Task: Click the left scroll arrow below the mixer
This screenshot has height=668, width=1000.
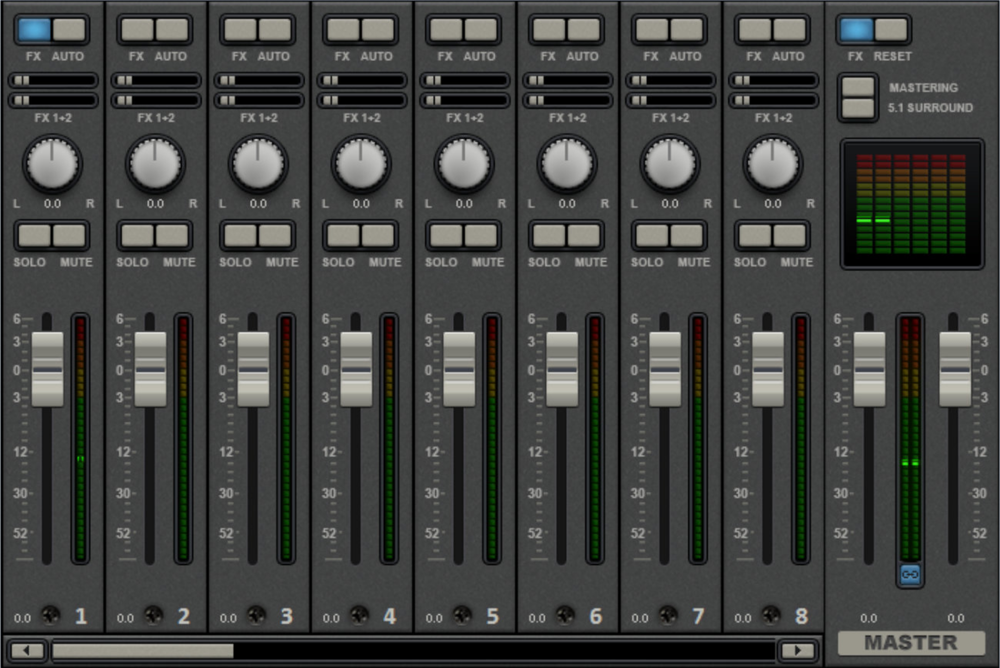Action: 27,651
